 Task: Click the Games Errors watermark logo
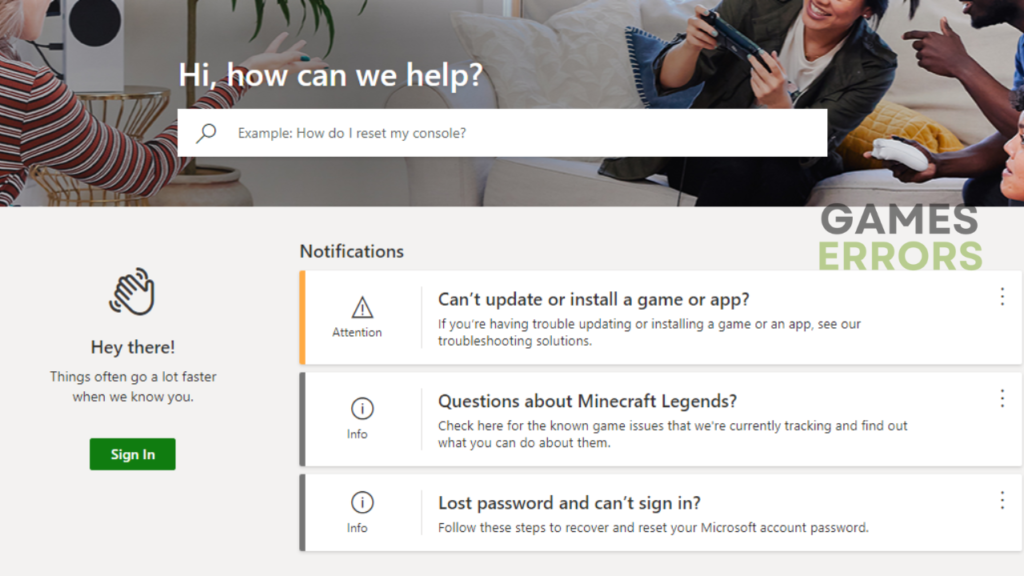tap(900, 237)
